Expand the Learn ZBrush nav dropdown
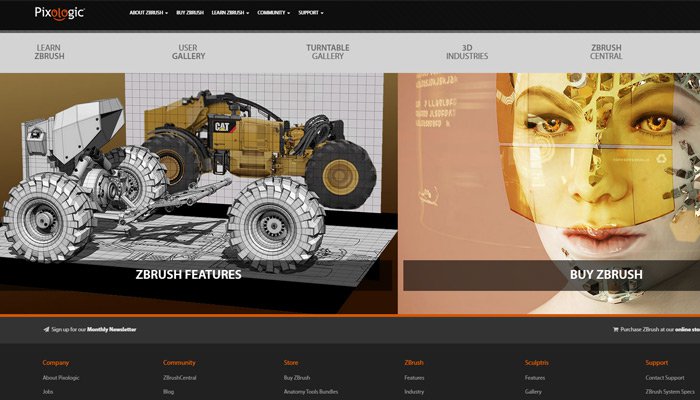 (230, 13)
